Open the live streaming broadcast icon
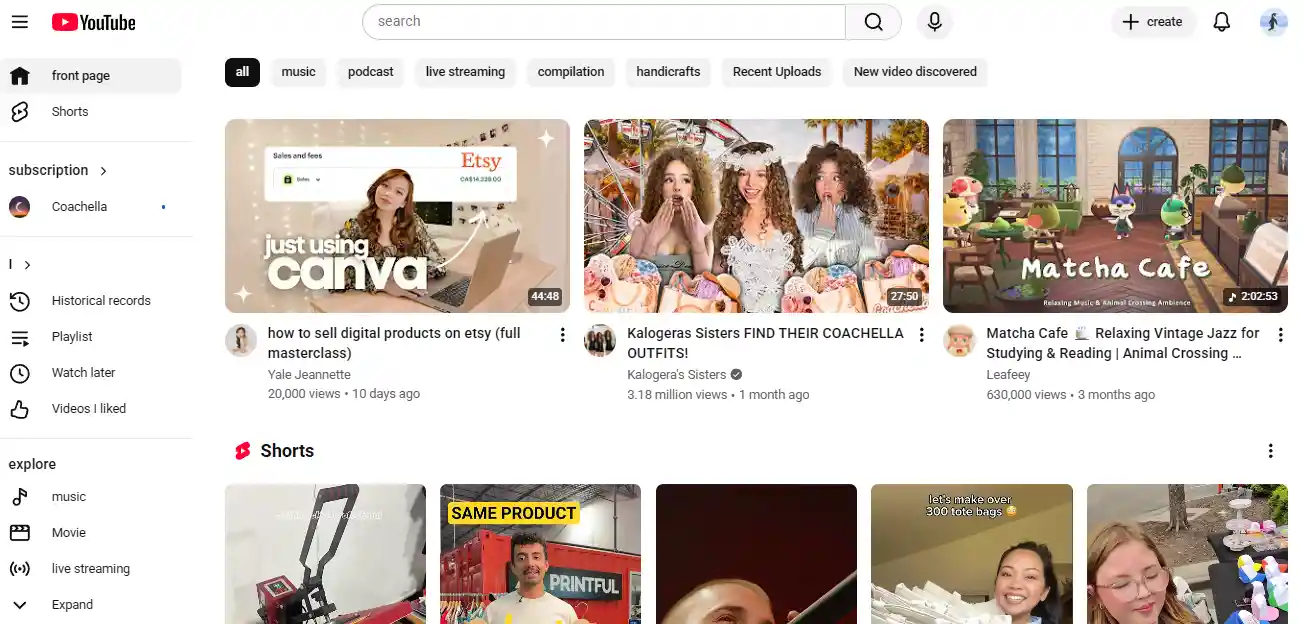The width and height of the screenshot is (1304, 624). [20, 569]
